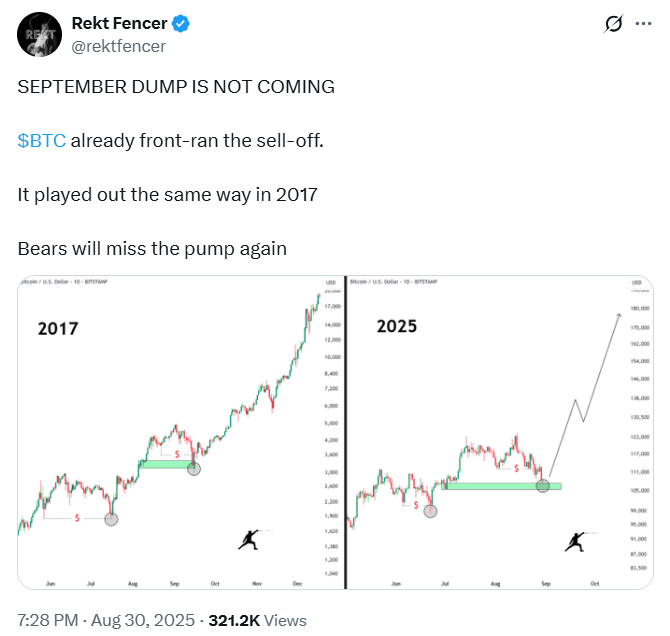Click the 321.2K Views count
Viewport: 670px width, 636px height.
(x=257, y=620)
